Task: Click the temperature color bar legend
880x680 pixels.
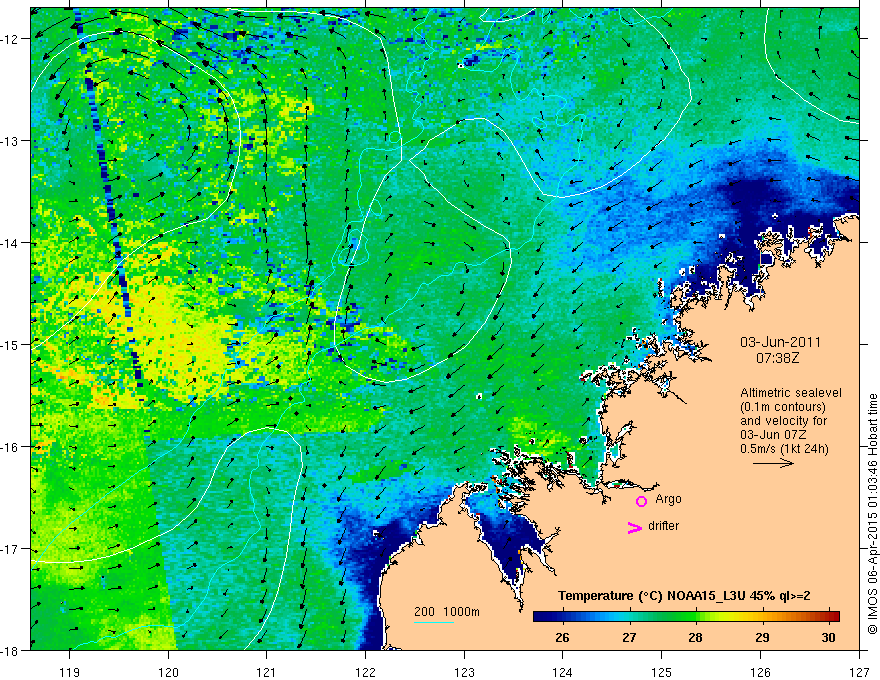Action: pyautogui.click(x=686, y=616)
